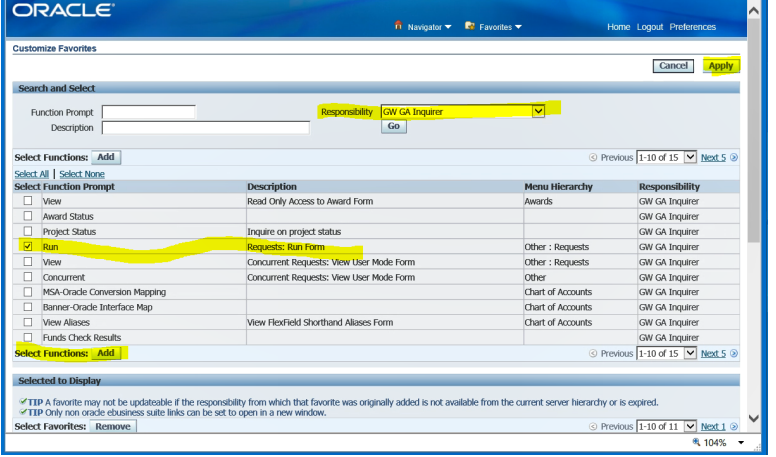Click the vertical scrollbar thumb

(x=754, y=130)
